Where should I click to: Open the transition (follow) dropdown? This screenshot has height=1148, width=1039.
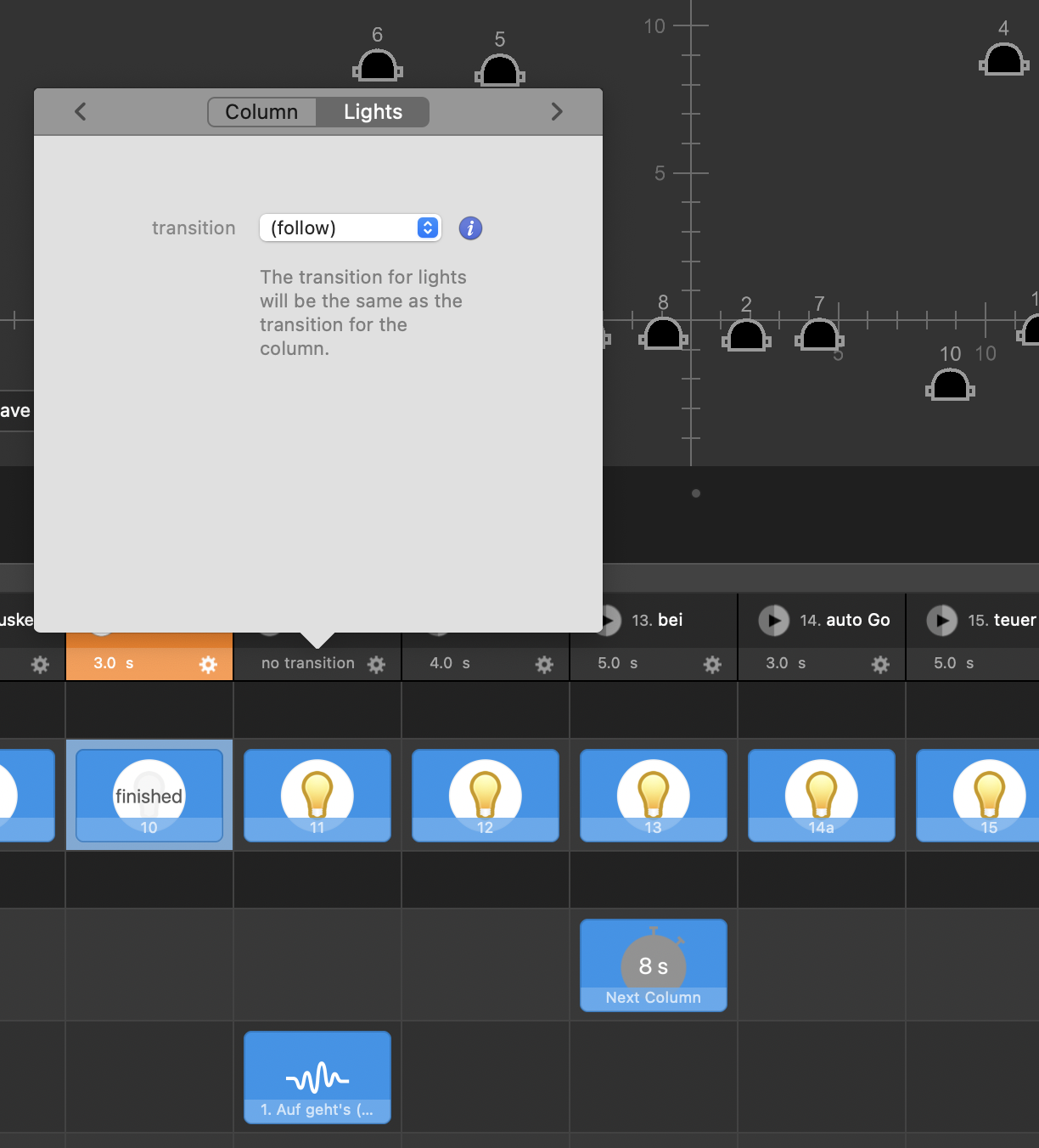[350, 228]
